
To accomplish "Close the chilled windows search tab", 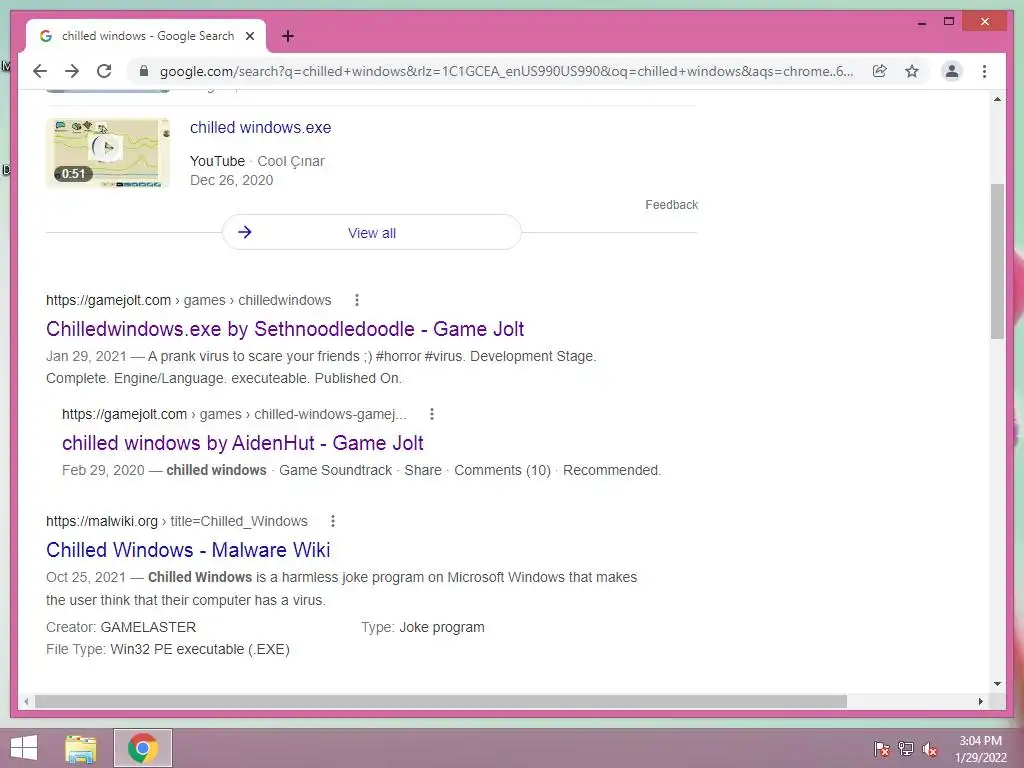I will [x=249, y=36].
